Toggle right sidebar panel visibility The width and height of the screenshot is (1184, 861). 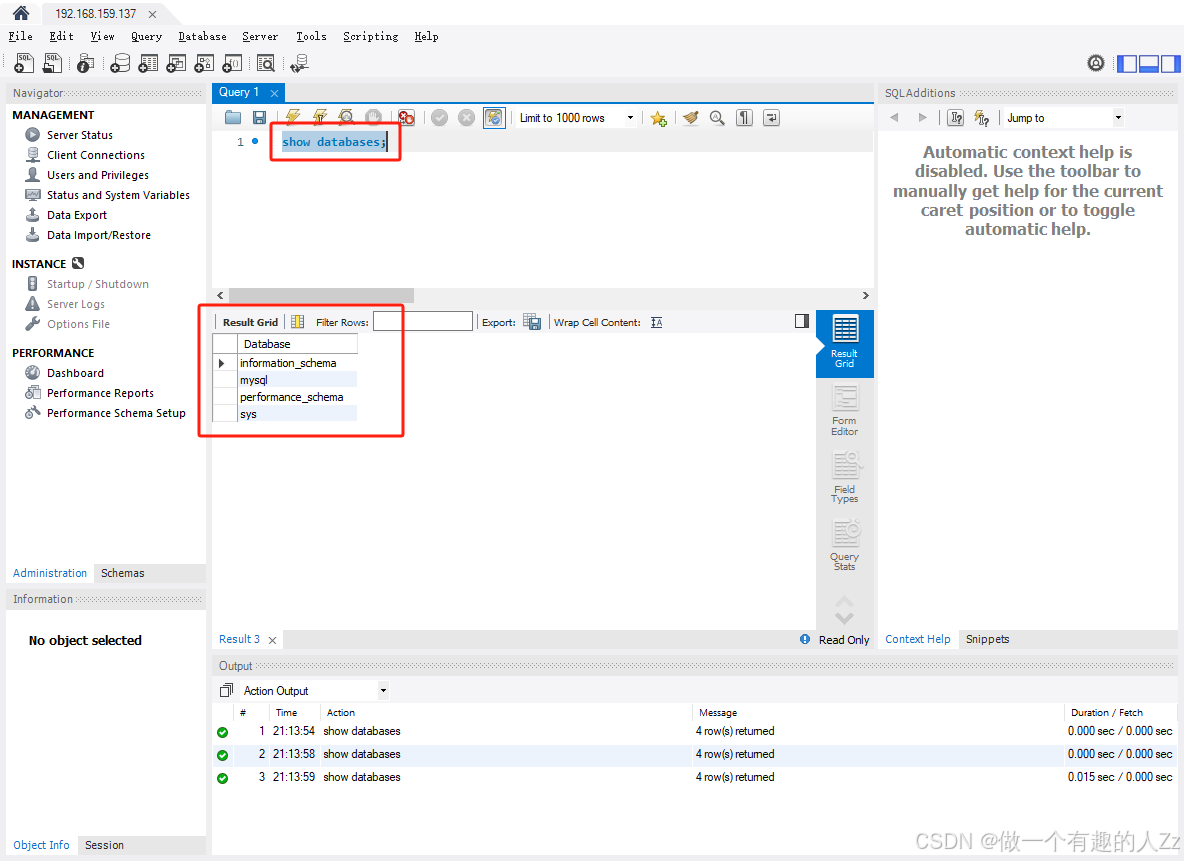point(1170,64)
